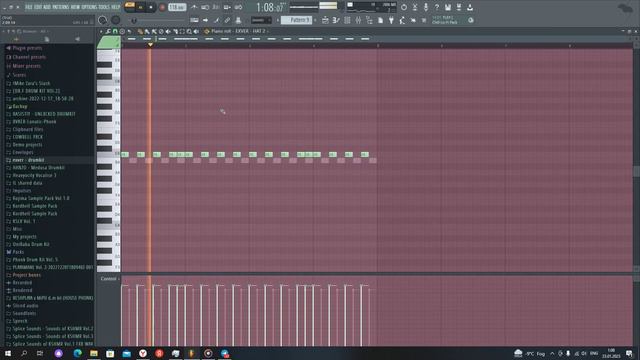
Task: Toggle the loop recording icon
Action: tap(238, 7)
